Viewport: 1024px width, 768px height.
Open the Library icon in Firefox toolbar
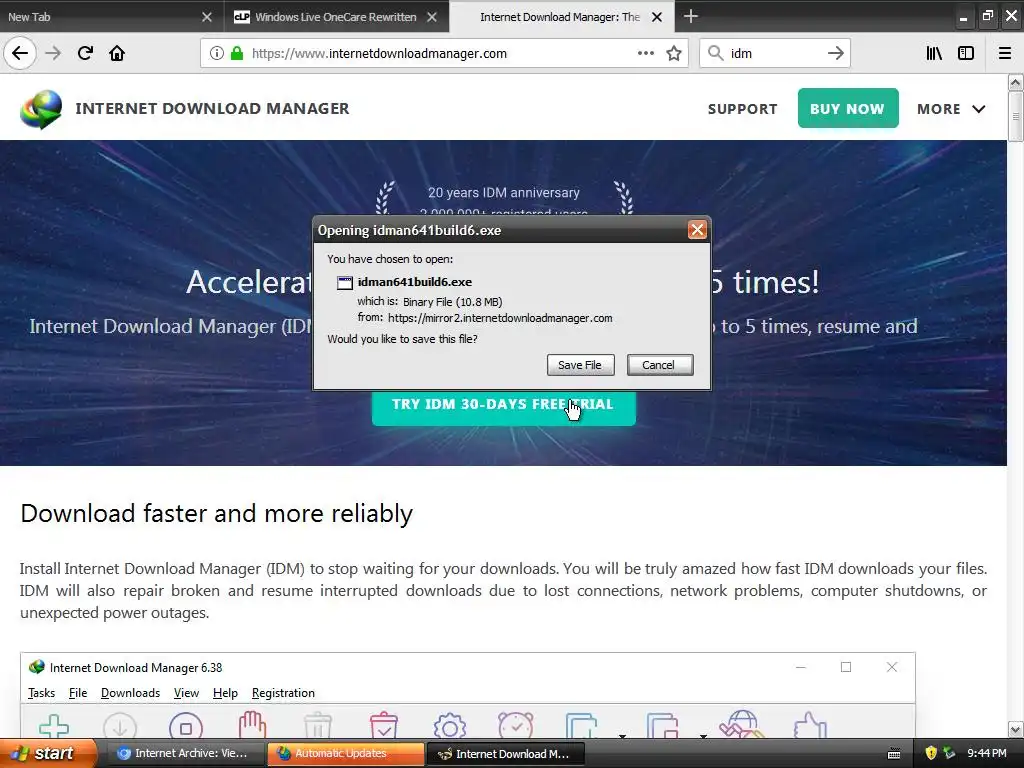pos(934,53)
